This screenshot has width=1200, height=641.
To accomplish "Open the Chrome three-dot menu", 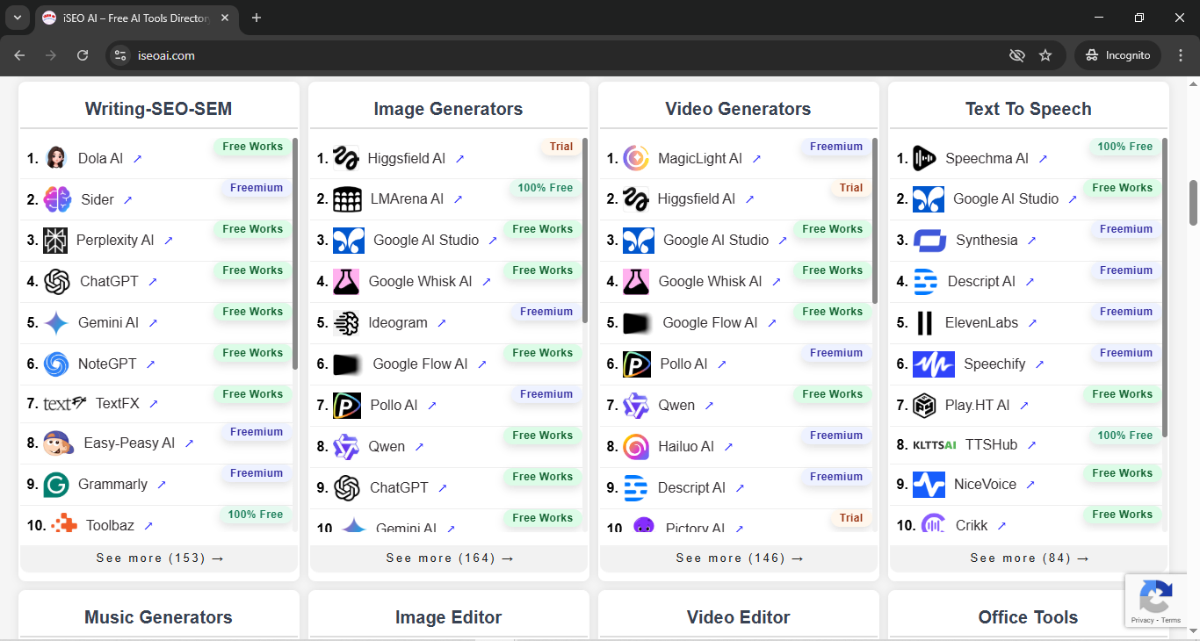I will click(x=1181, y=55).
